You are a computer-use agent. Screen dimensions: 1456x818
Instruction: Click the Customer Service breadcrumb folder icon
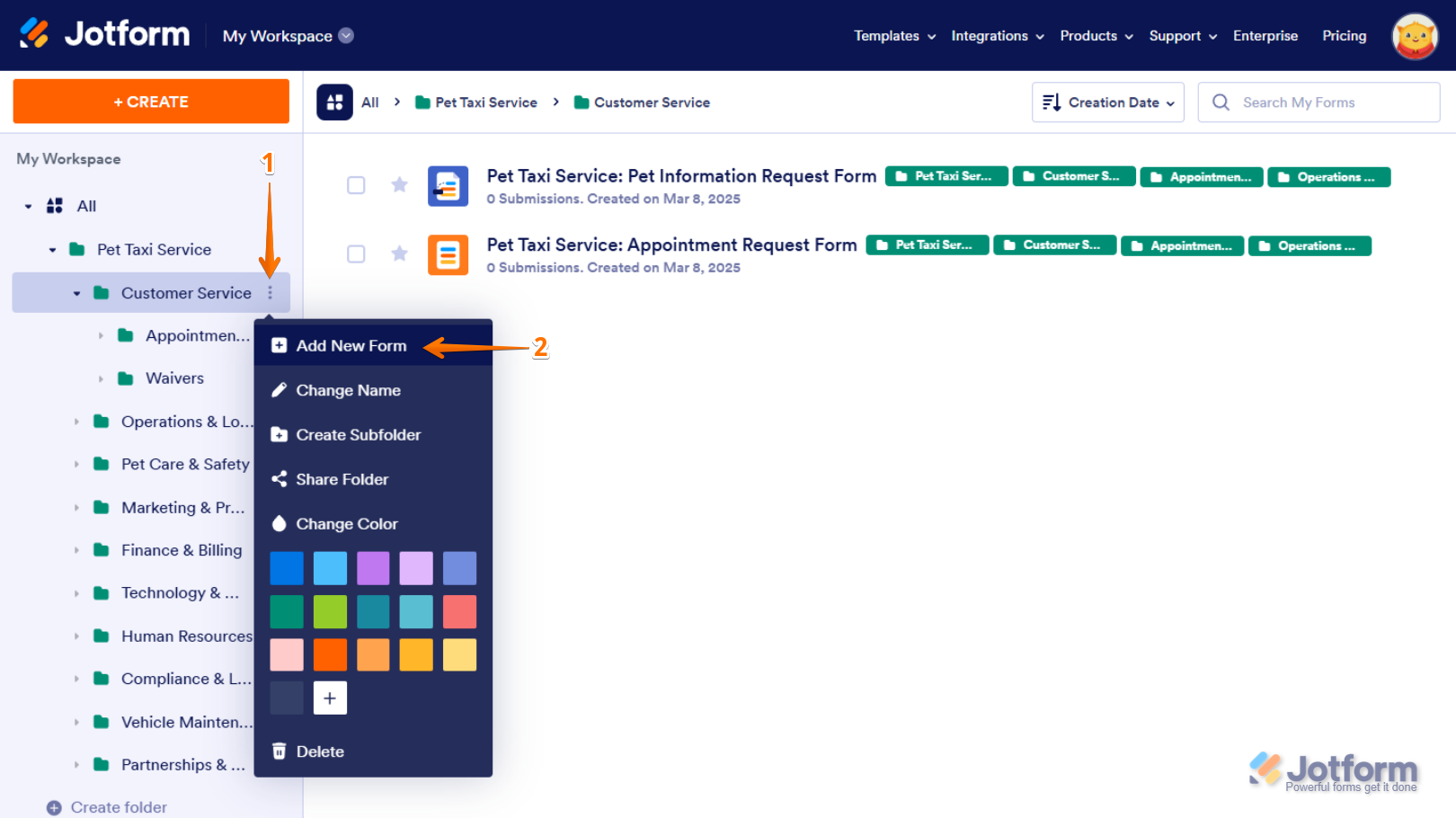582,102
